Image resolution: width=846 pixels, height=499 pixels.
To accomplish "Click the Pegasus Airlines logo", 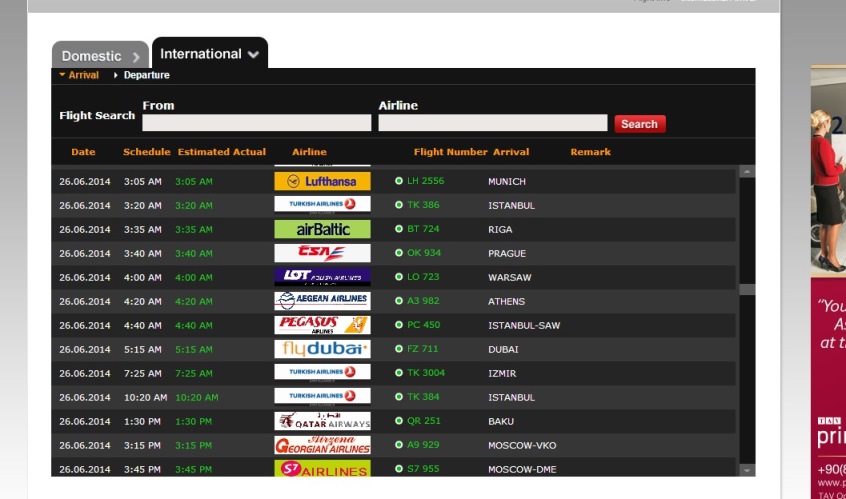I will tap(322, 325).
